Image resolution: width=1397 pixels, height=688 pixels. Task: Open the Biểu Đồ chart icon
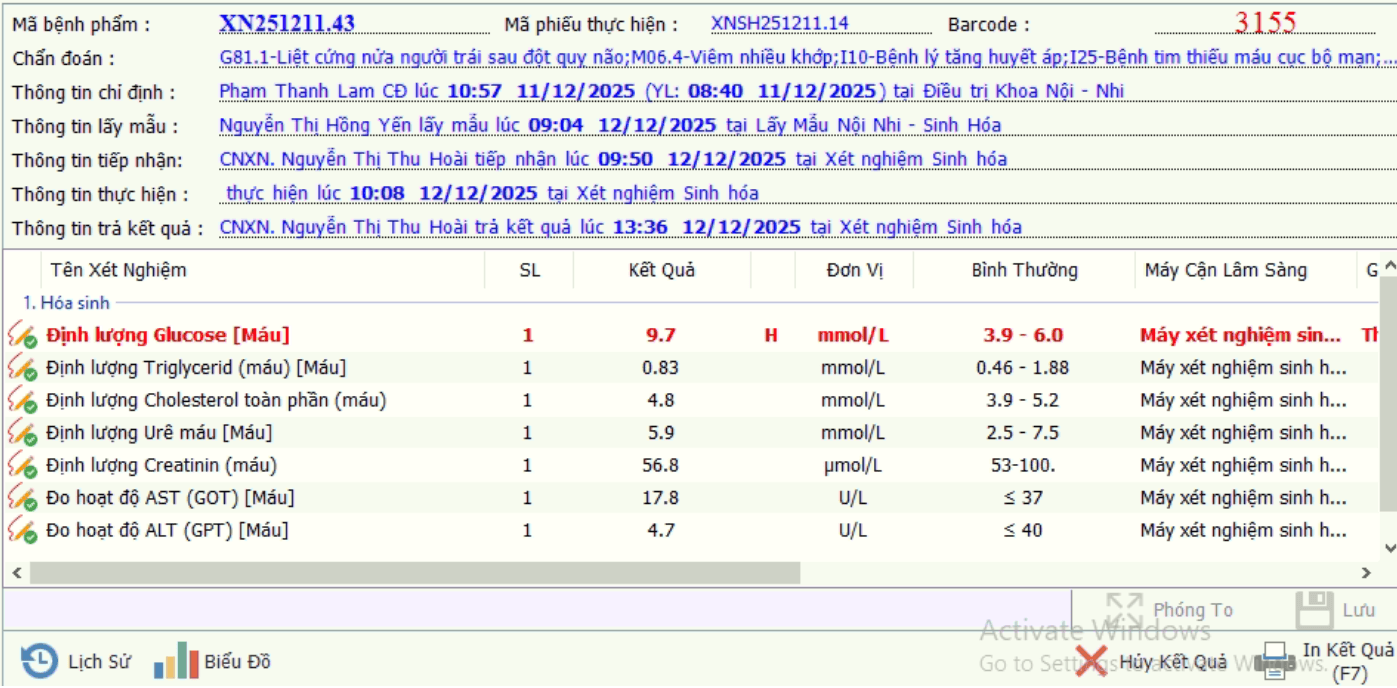click(x=176, y=661)
